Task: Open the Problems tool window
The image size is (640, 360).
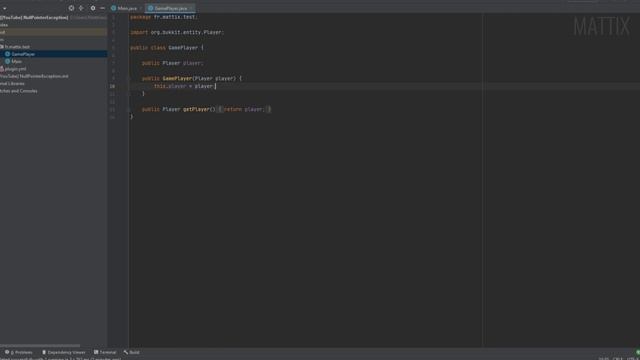Action: point(18,352)
